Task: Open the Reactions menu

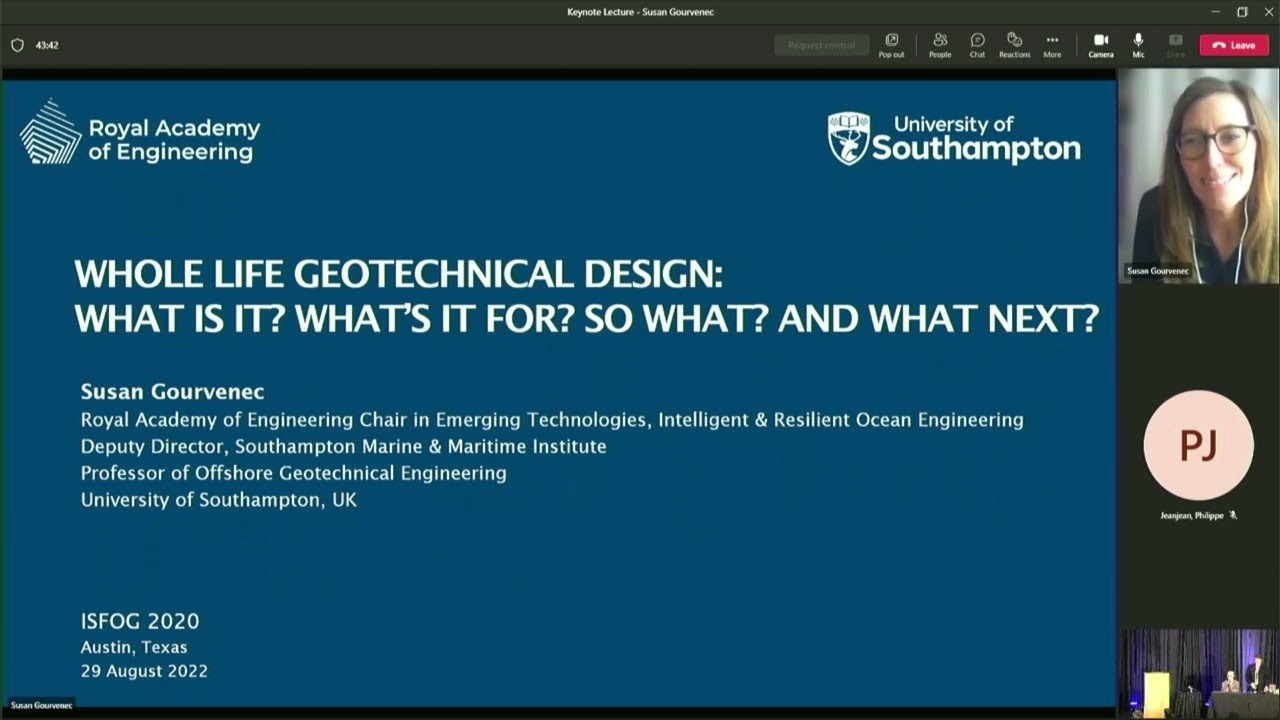Action: click(1014, 45)
